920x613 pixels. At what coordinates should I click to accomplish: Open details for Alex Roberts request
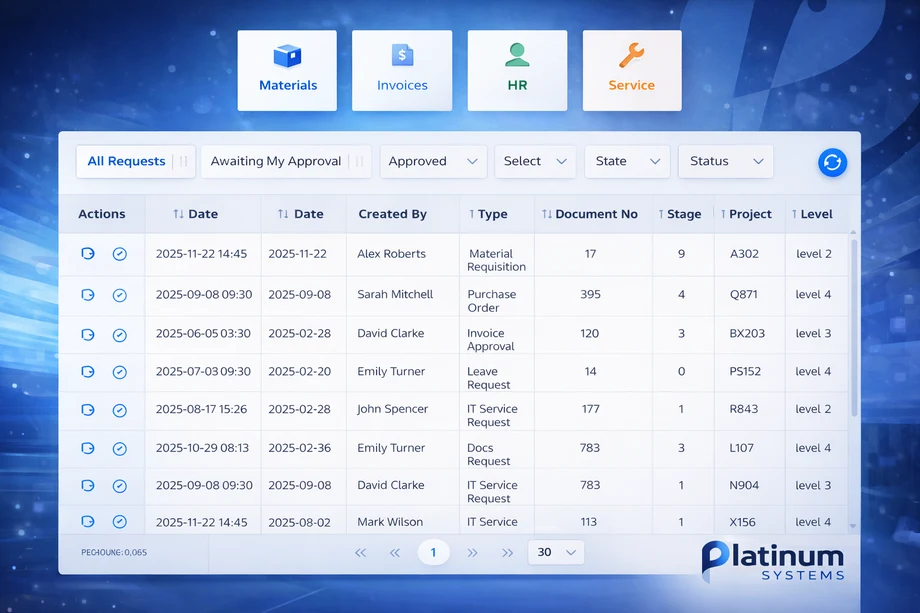pyautogui.click(x=87, y=253)
